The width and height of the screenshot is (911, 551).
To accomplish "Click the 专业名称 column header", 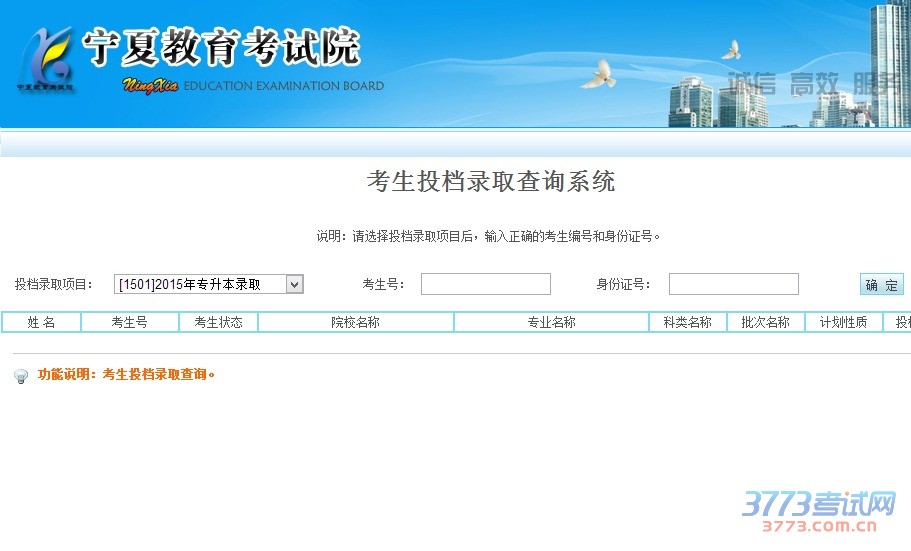I will 551,322.
